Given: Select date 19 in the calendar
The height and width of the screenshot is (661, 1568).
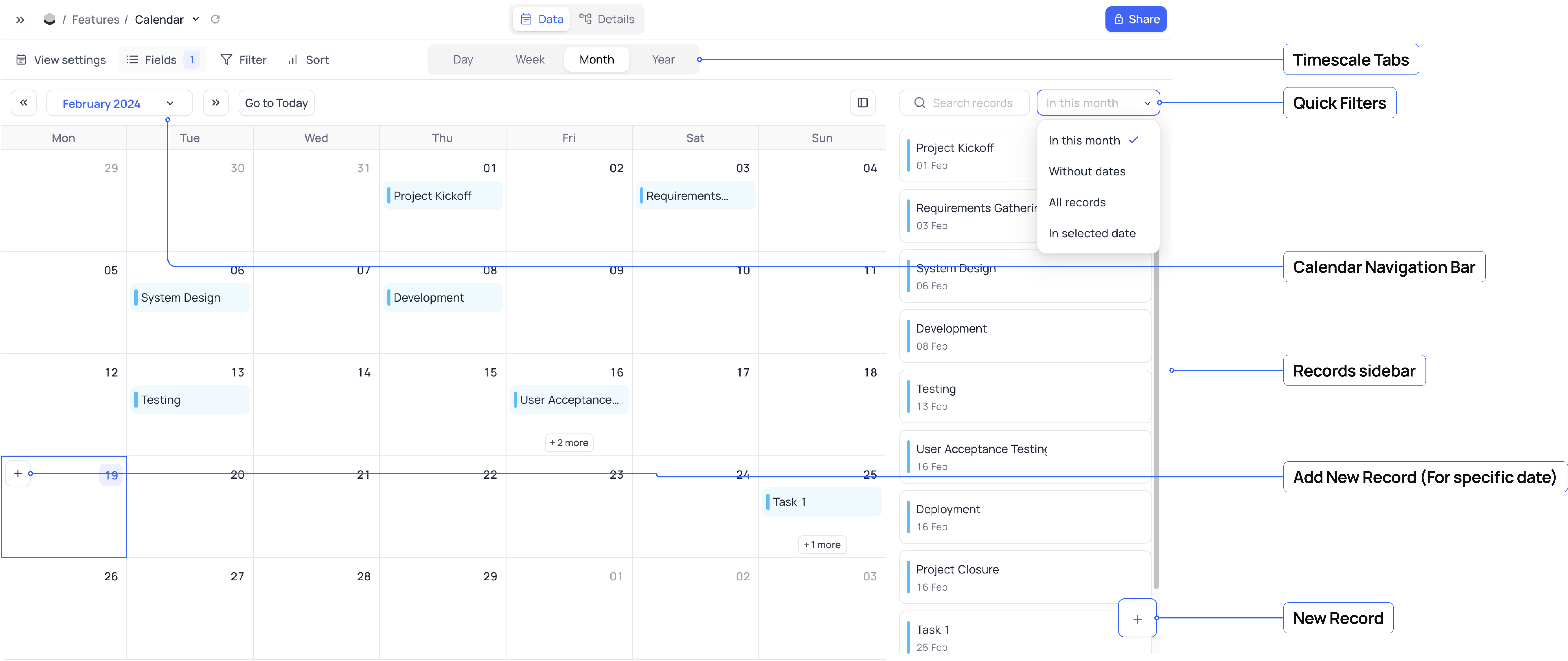Looking at the screenshot, I should 111,475.
